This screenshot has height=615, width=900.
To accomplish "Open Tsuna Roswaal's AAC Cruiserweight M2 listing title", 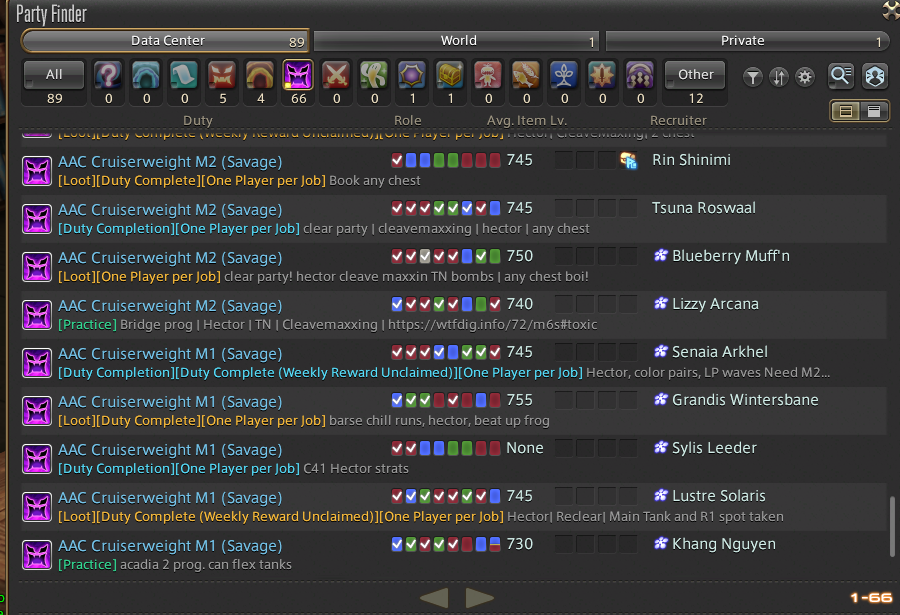I will (170, 210).
